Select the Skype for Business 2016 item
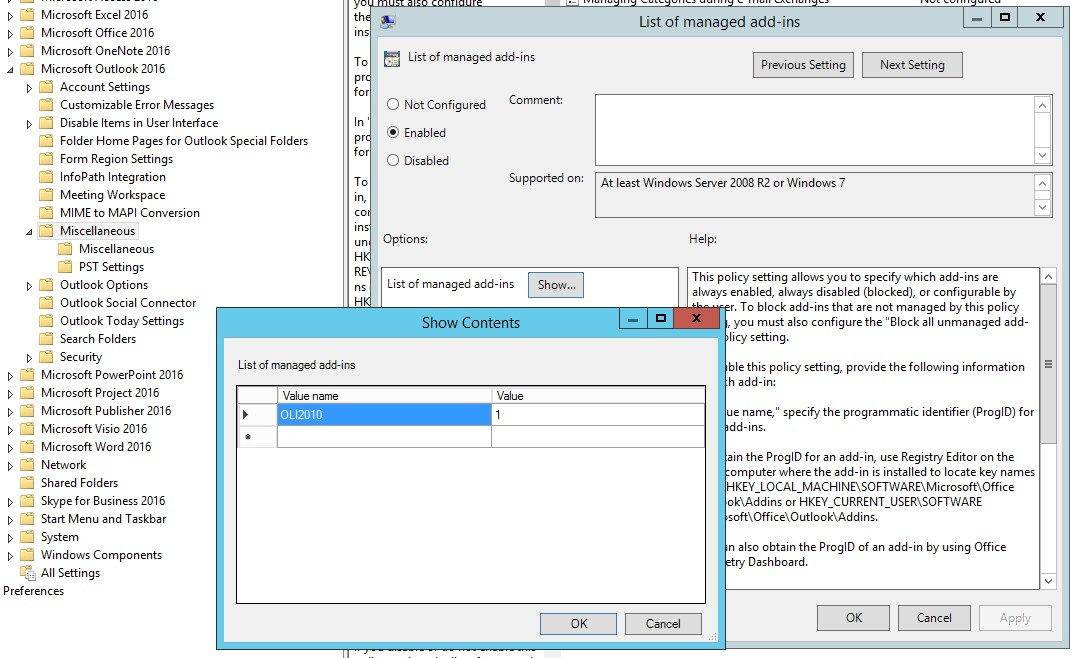This screenshot has height=658, width=1082. 103,501
